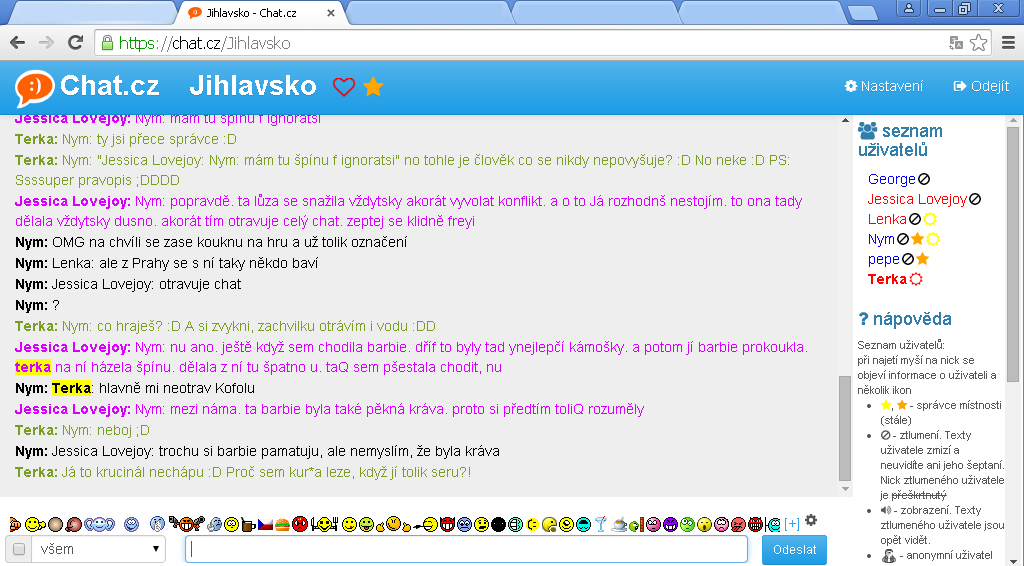1024x566 pixels.
Task: Toggle mute for user Nym
Action: [x=902, y=239]
